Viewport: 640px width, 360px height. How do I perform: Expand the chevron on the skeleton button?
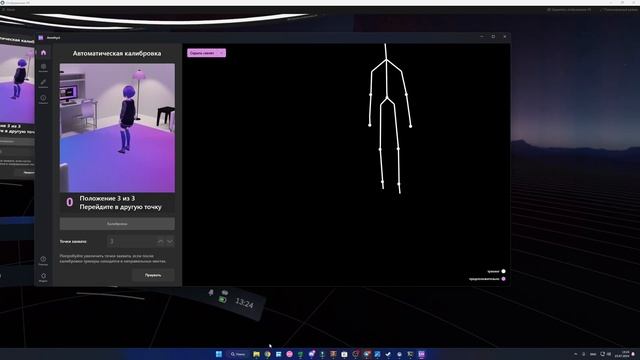(222, 53)
